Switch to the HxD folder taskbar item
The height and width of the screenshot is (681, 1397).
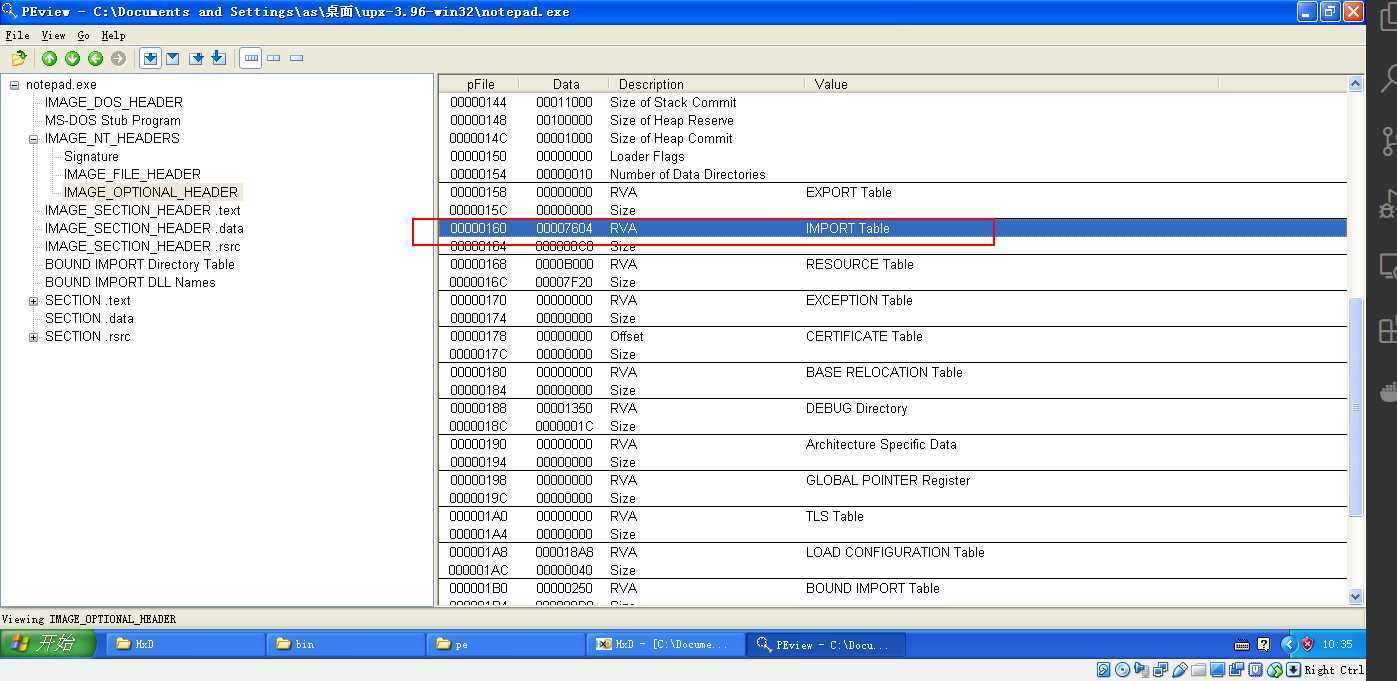pyautogui.click(x=183, y=644)
